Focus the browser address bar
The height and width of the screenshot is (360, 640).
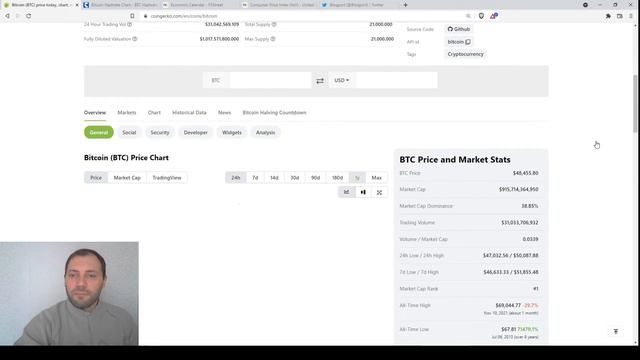point(302,16)
